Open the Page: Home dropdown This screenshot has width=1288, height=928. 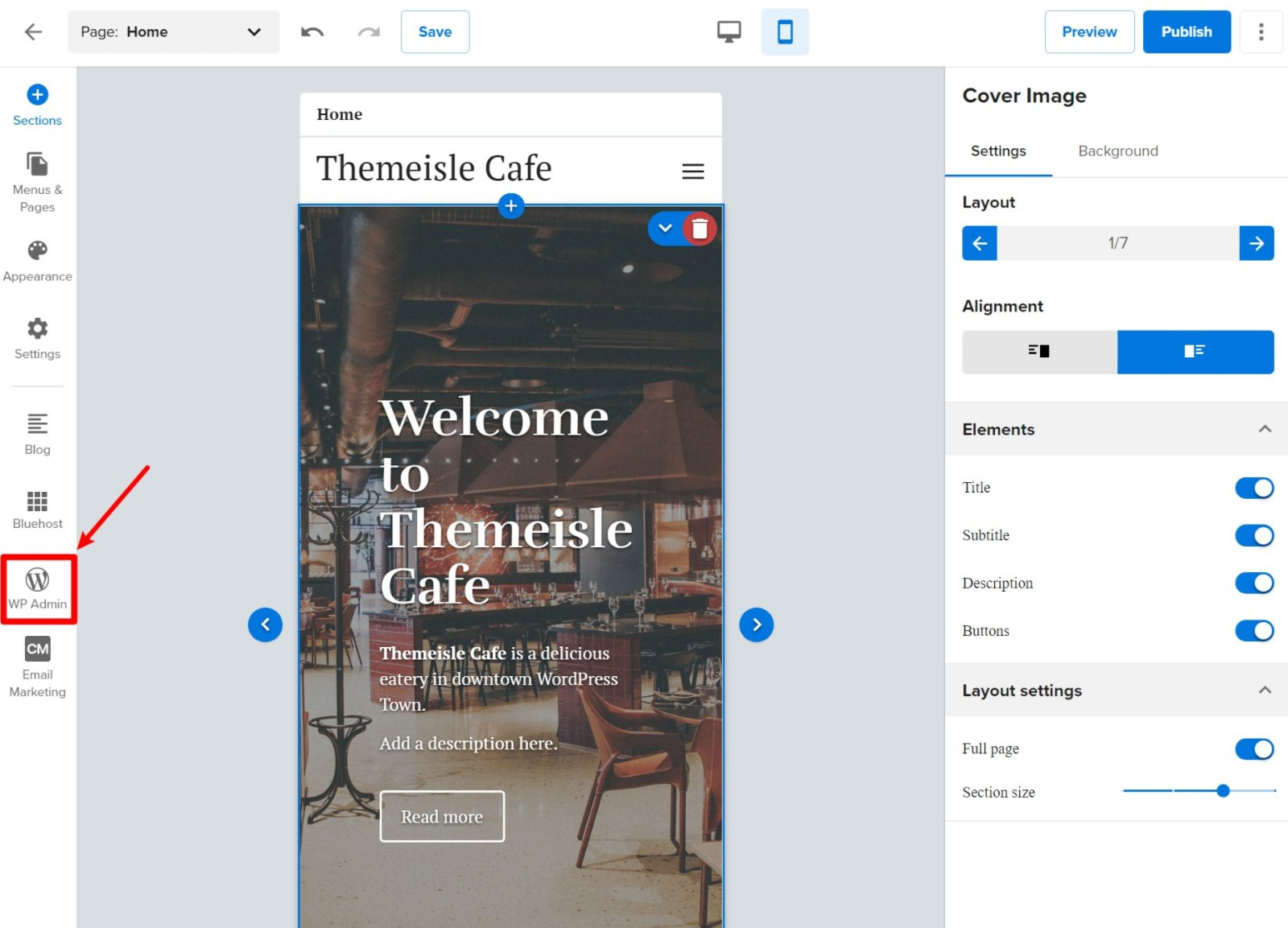[x=173, y=32]
